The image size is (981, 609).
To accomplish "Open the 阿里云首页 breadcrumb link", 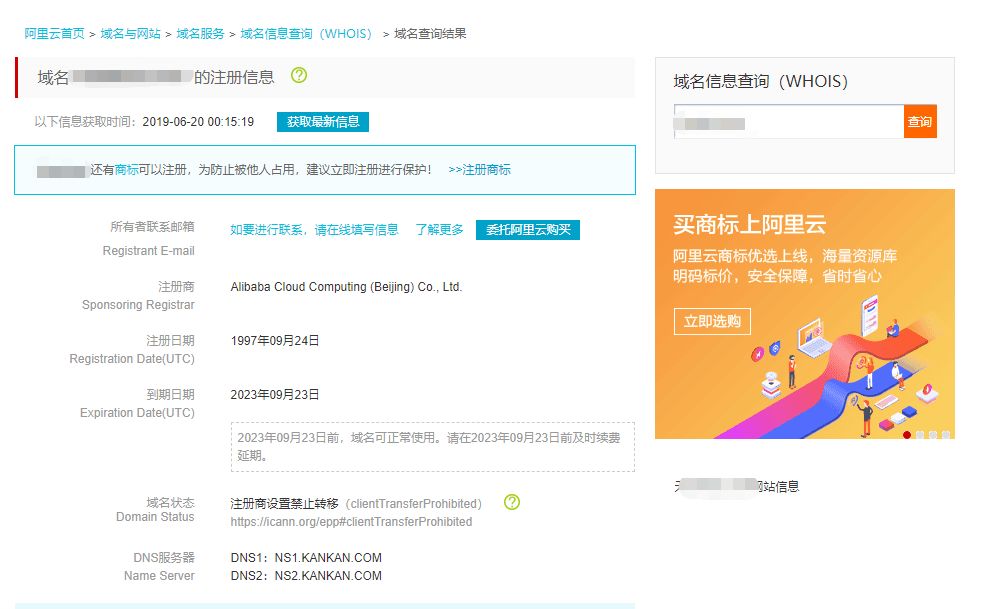I will click(x=54, y=34).
